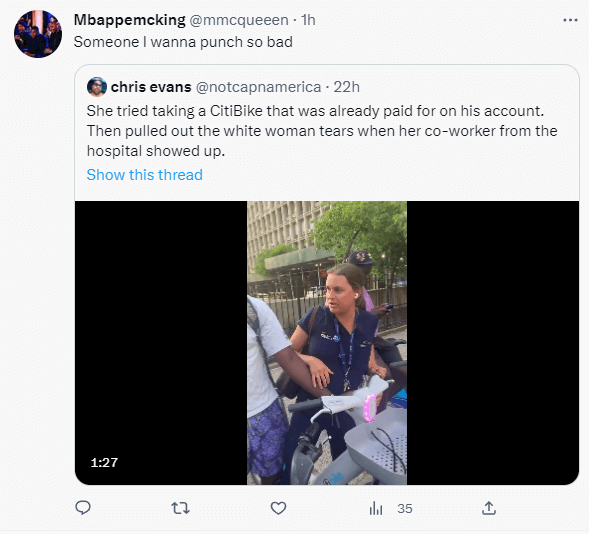Click the Mbappemcking display name
The height and width of the screenshot is (534, 589).
point(130,20)
